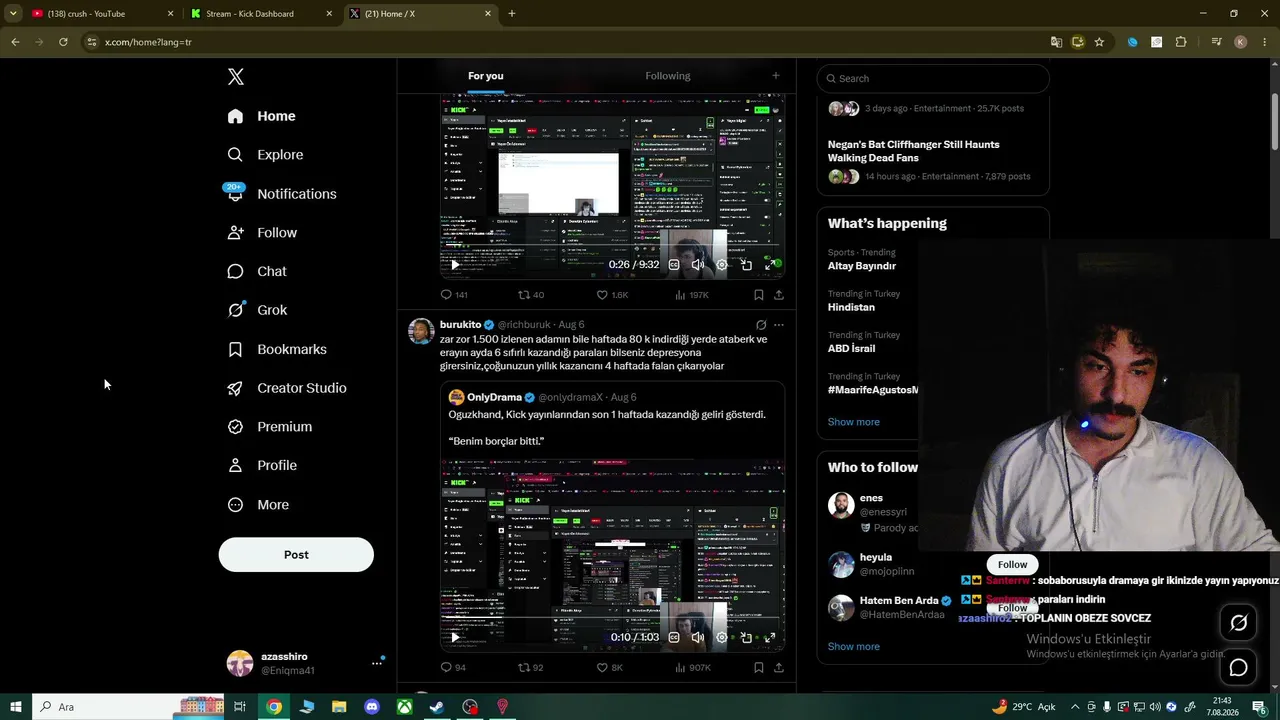The height and width of the screenshot is (720, 1280).
Task: Open settings on the 1:03 video
Action: pyautogui.click(x=722, y=637)
